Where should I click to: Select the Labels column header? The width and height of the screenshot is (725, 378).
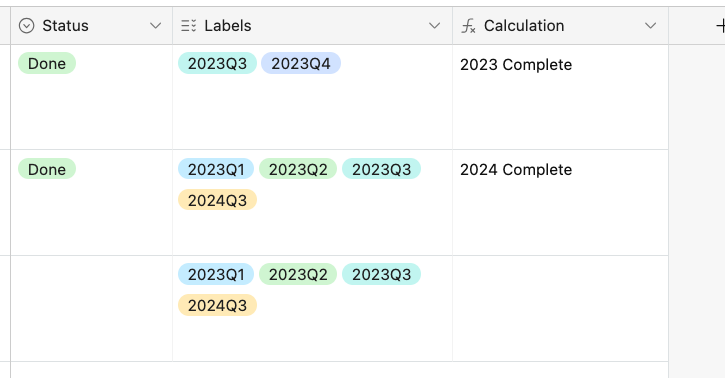point(313,26)
